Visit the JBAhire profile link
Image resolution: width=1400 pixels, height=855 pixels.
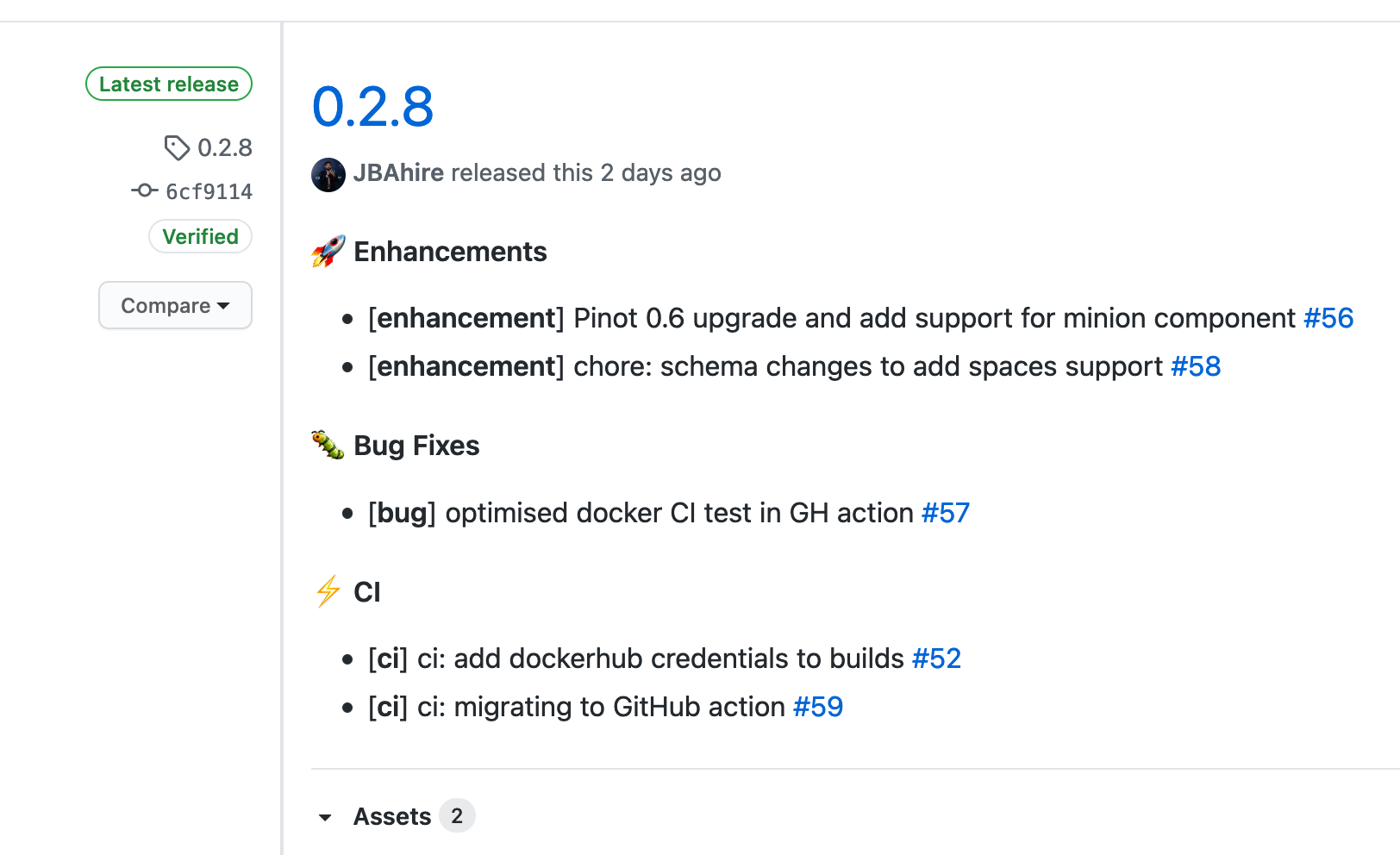[398, 172]
